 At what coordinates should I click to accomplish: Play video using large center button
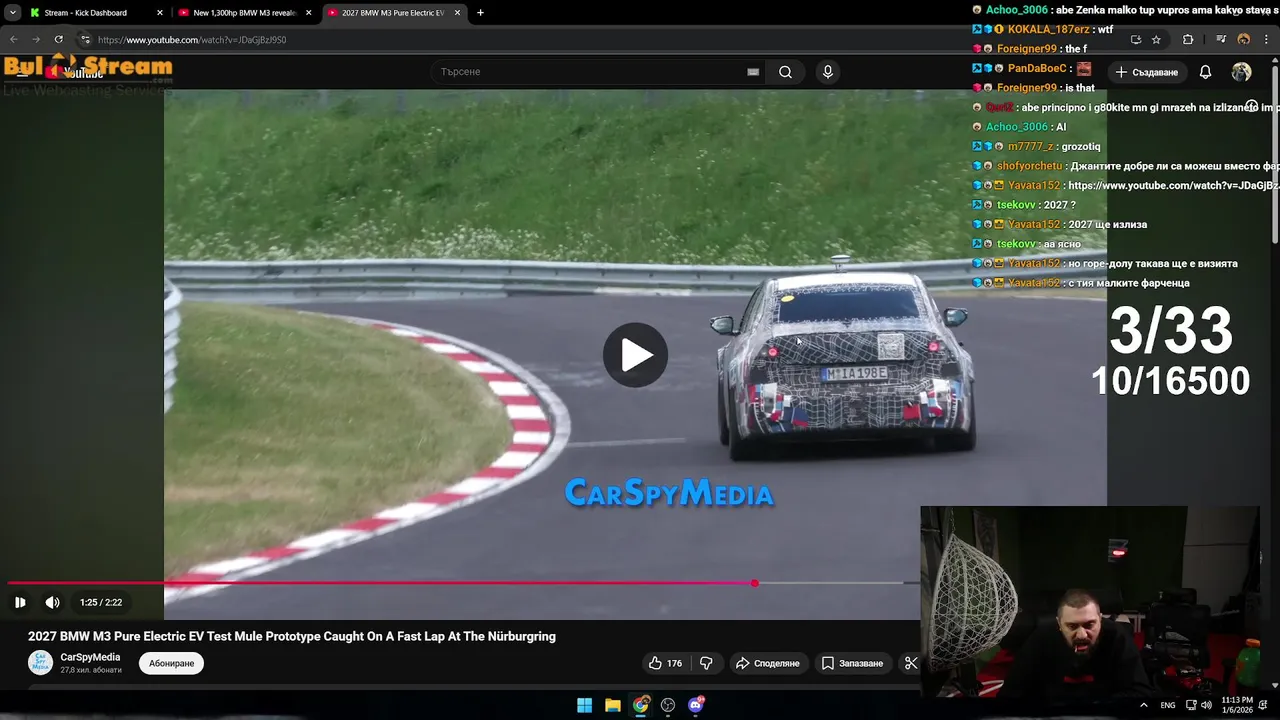click(x=635, y=355)
